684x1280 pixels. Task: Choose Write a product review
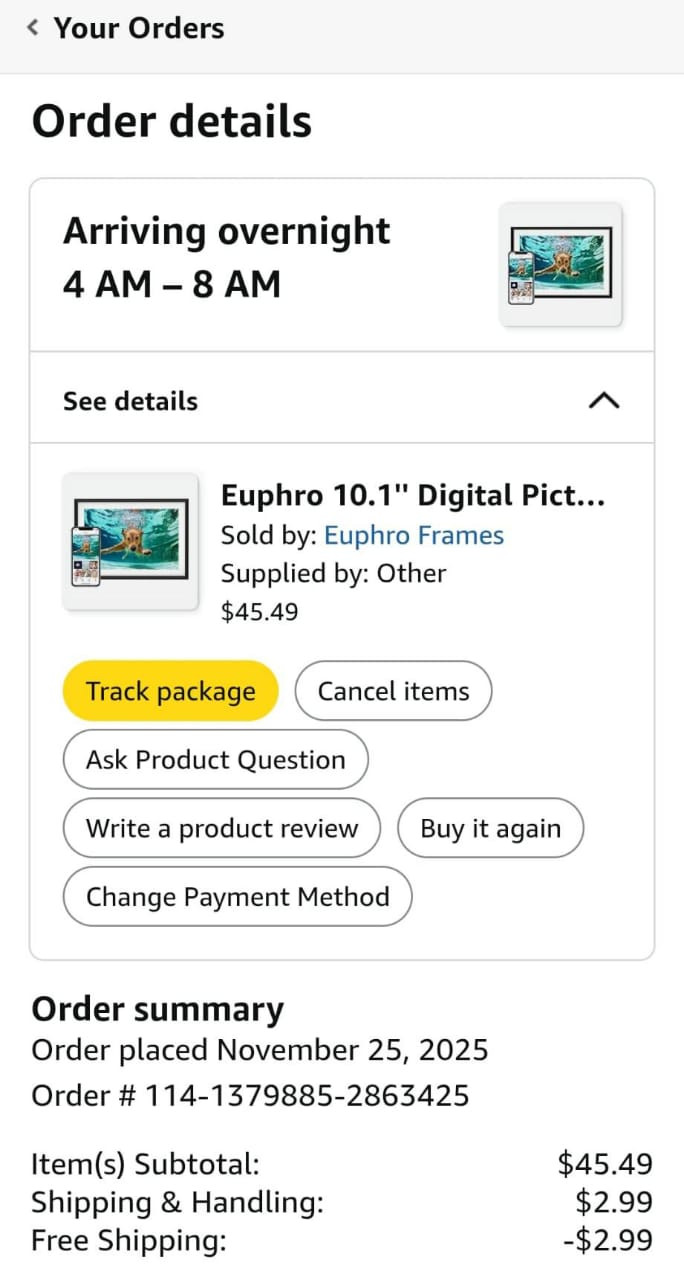click(x=221, y=829)
